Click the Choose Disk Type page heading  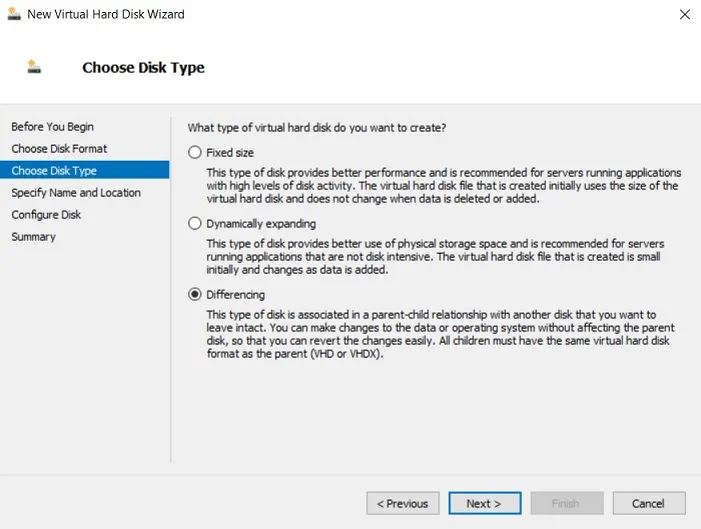(143, 68)
